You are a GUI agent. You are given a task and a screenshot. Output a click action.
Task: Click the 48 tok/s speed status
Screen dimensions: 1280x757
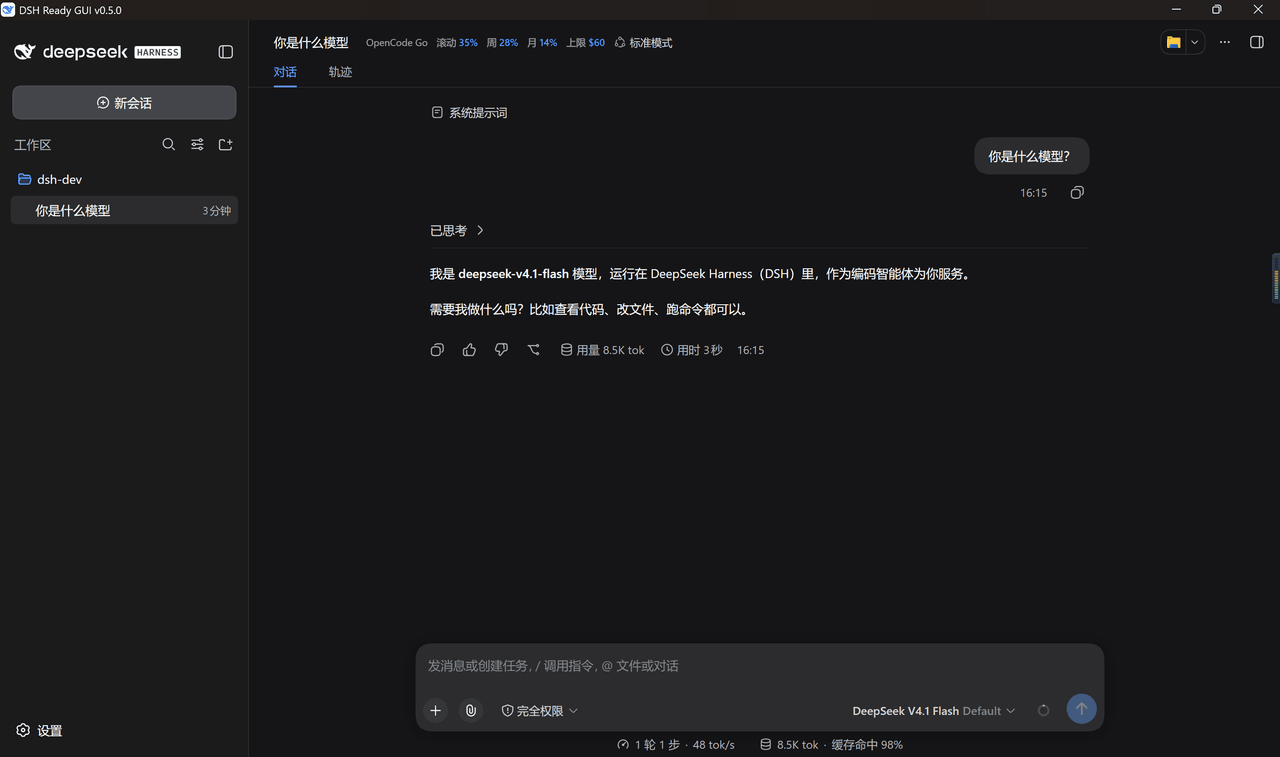click(713, 745)
